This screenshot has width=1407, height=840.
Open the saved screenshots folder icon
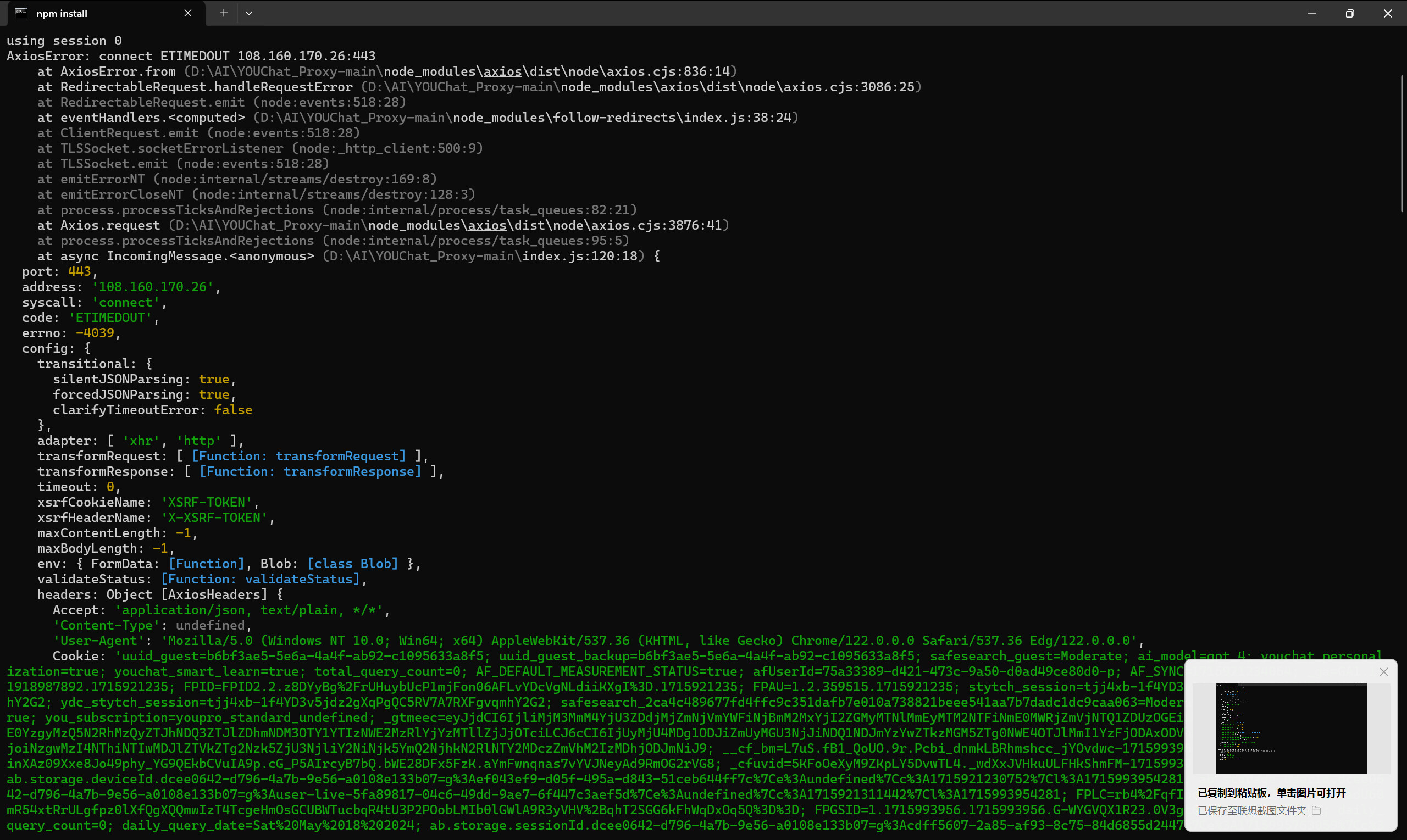coord(1316,810)
